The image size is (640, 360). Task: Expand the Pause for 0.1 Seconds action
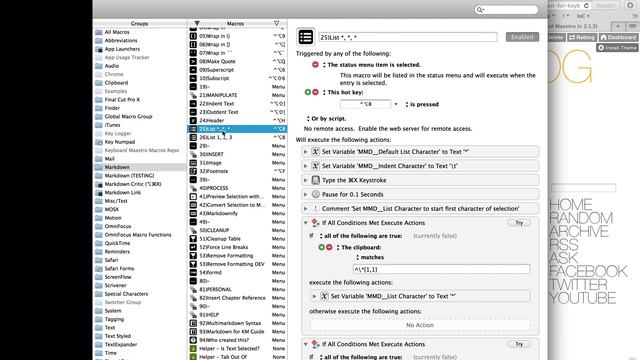[305, 194]
